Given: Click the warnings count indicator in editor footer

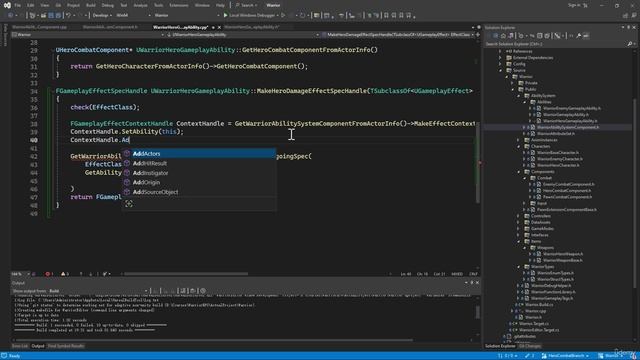Looking at the screenshot, I should coord(65,274).
